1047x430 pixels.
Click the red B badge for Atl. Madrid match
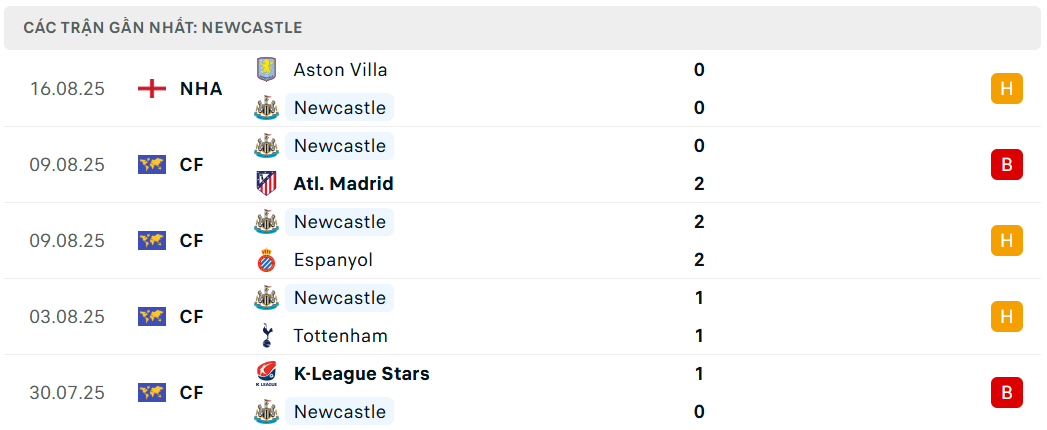click(1006, 165)
